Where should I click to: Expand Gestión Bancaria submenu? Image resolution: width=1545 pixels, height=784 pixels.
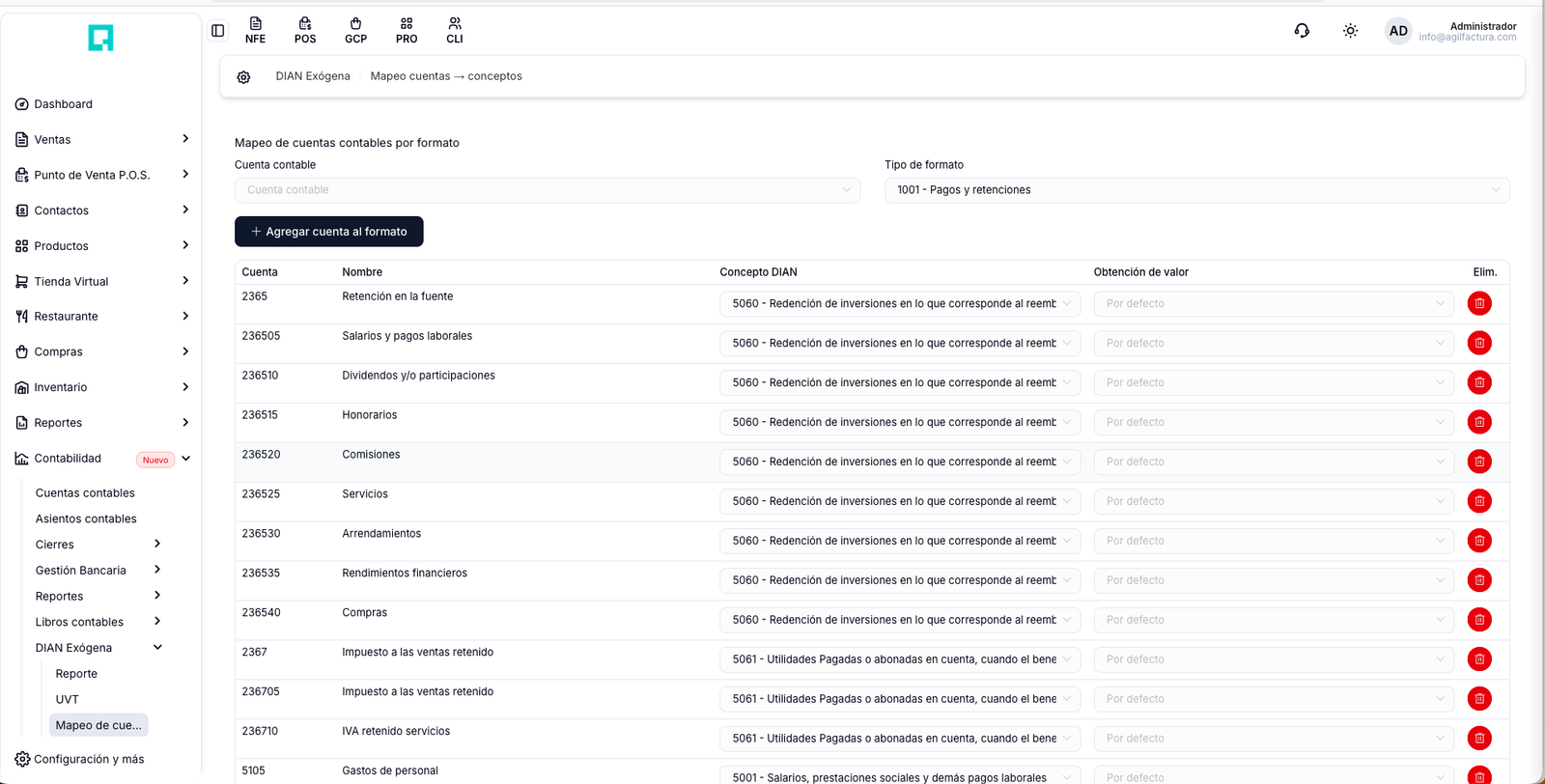click(98, 571)
